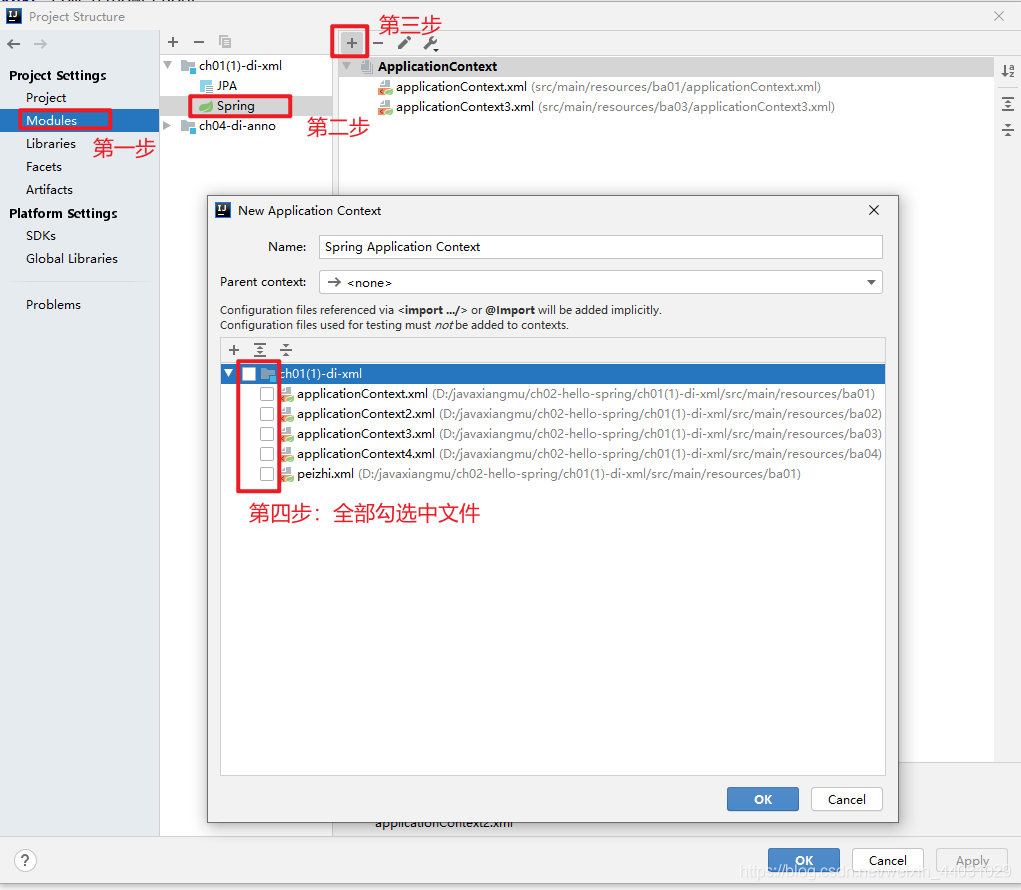The image size is (1021, 890).
Task: Select JPA facet under ch01(1)-di-xml
Action: [x=227, y=86]
